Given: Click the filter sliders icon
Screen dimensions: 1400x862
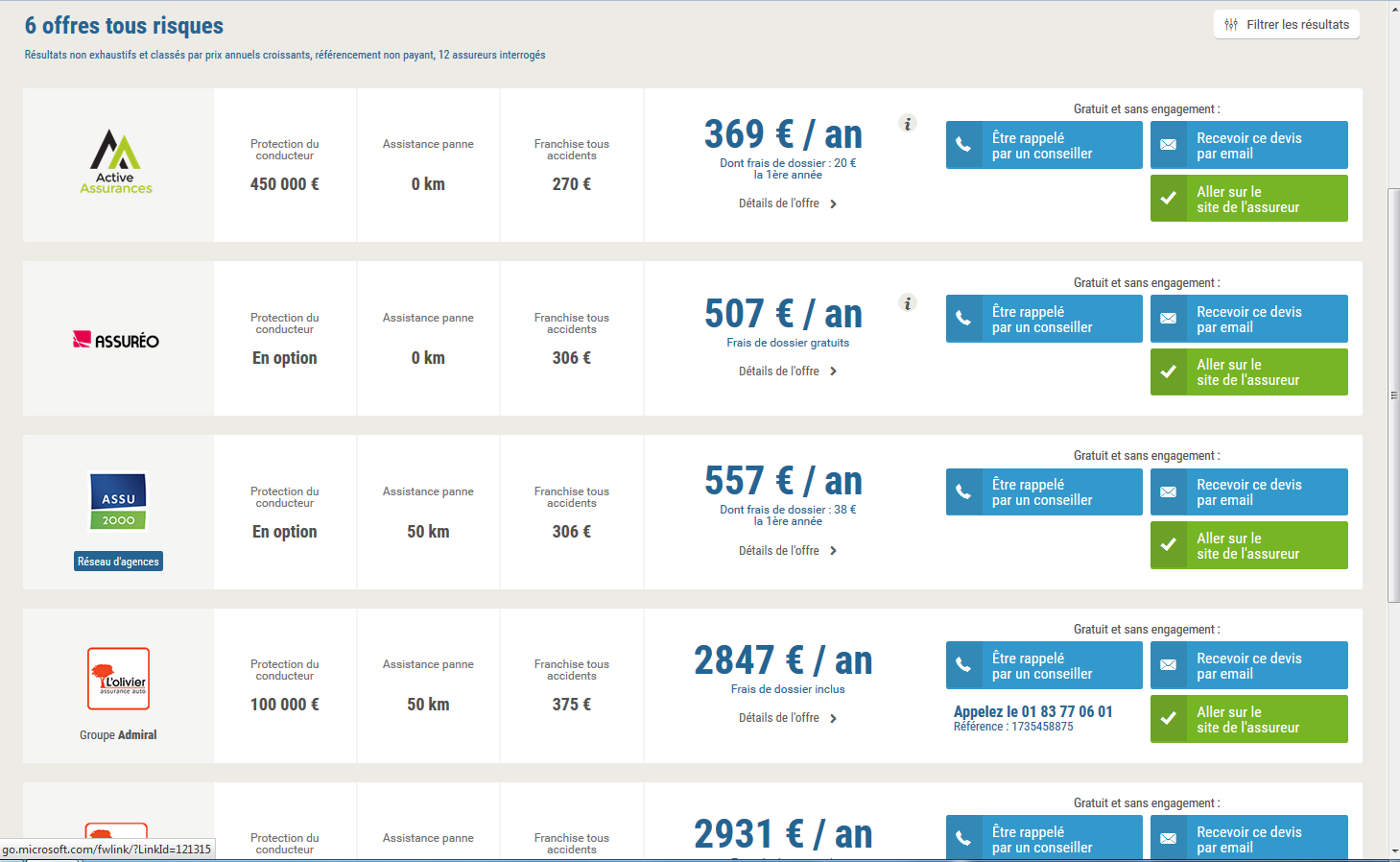Looking at the screenshot, I should click(x=1231, y=24).
